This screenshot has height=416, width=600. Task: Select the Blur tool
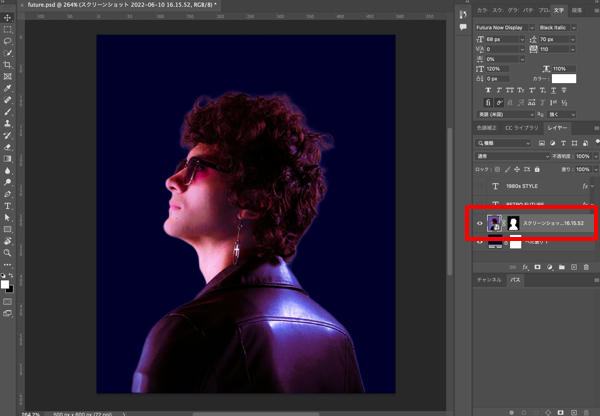(7, 171)
